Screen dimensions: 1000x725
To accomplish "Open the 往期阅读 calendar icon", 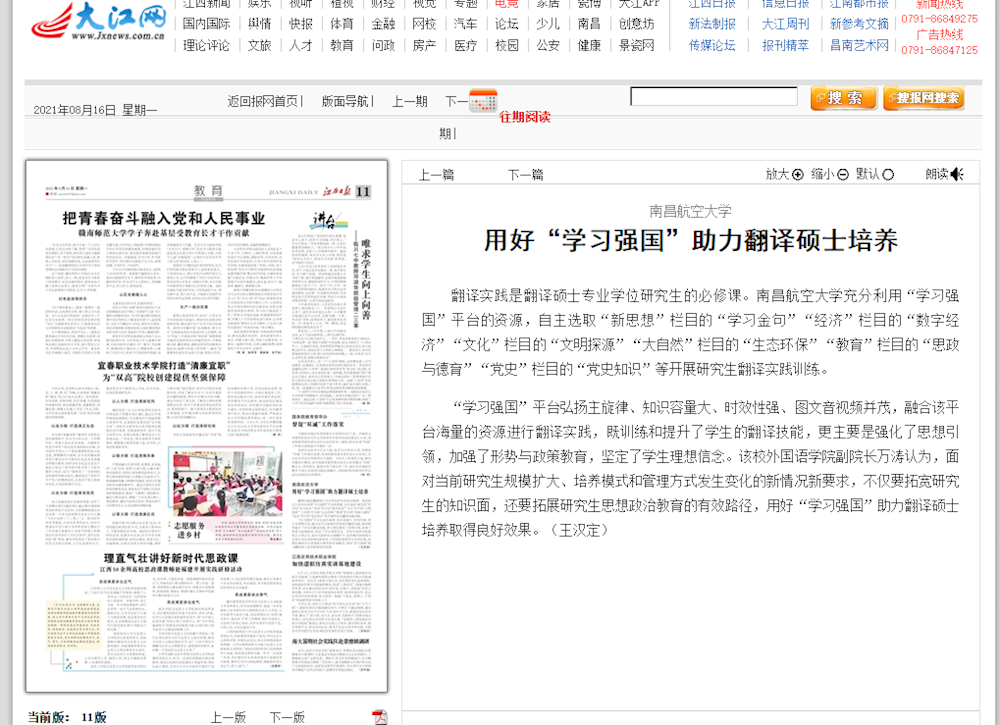I will click(x=483, y=100).
